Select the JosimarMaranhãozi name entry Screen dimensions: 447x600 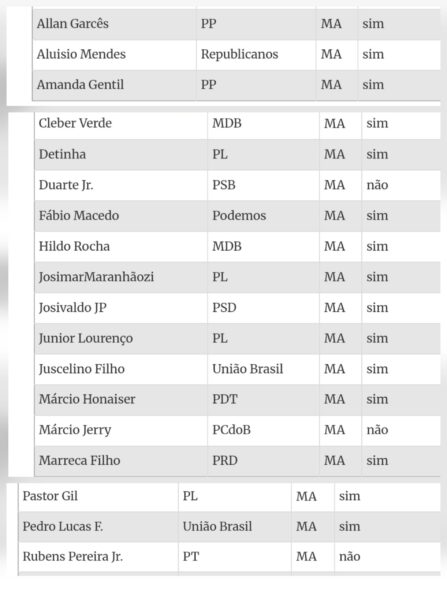pos(96,277)
